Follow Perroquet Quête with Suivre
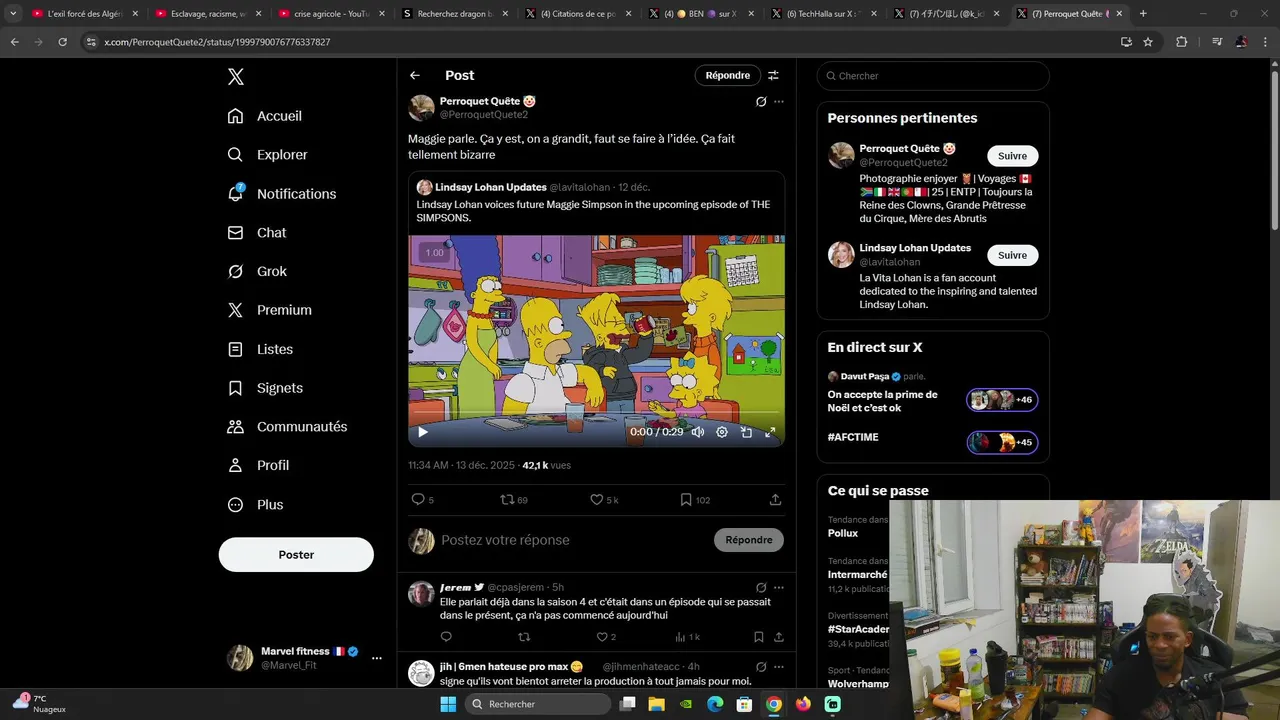Screen dimensions: 1280x720 pyautogui.click(x=1012, y=156)
